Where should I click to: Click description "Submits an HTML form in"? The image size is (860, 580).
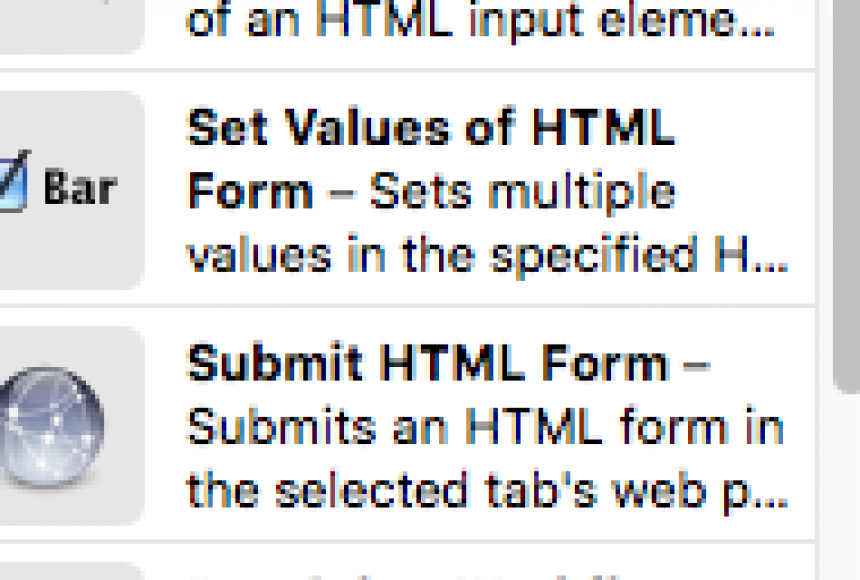[486, 427]
